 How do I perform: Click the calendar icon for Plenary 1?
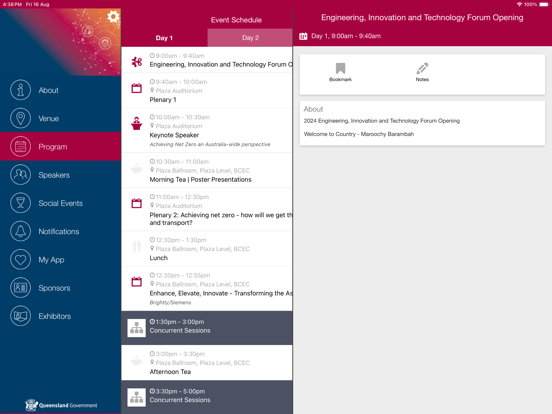pos(137,88)
